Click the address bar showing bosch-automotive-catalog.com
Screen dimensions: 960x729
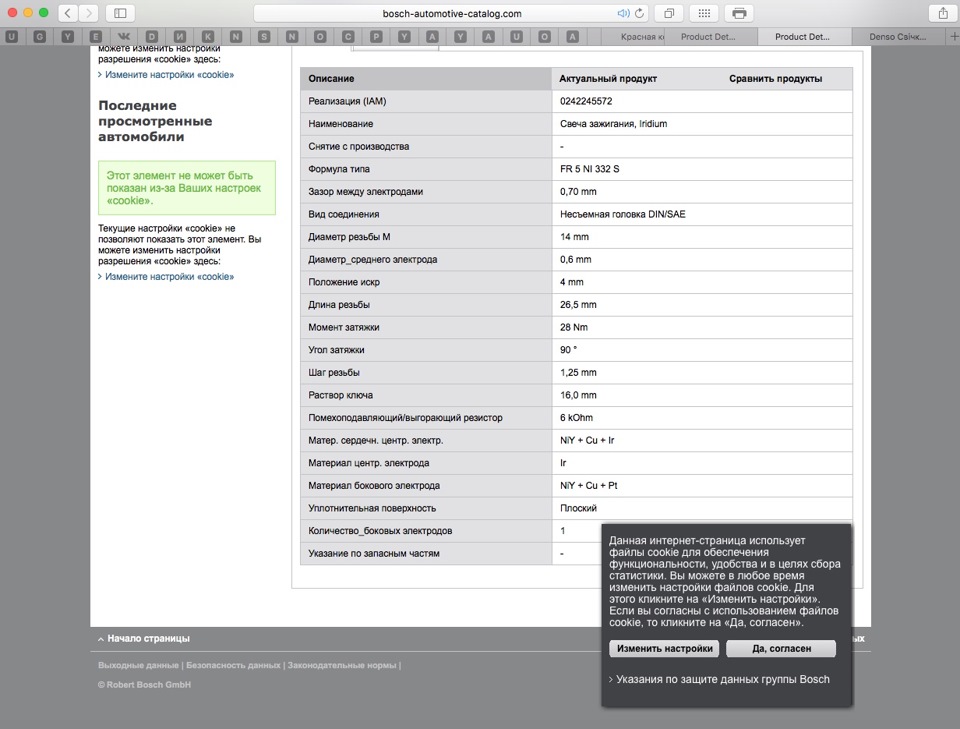(452, 13)
